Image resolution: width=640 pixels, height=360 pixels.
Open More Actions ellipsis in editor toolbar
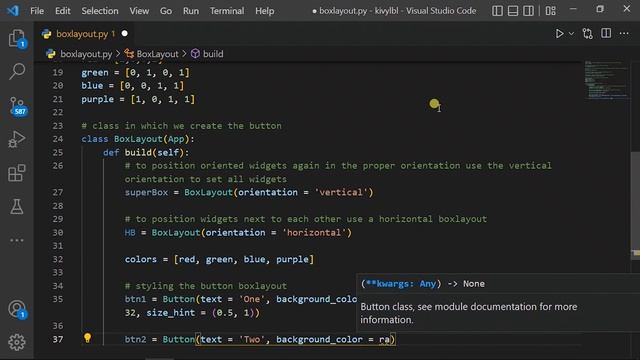[x=624, y=33]
